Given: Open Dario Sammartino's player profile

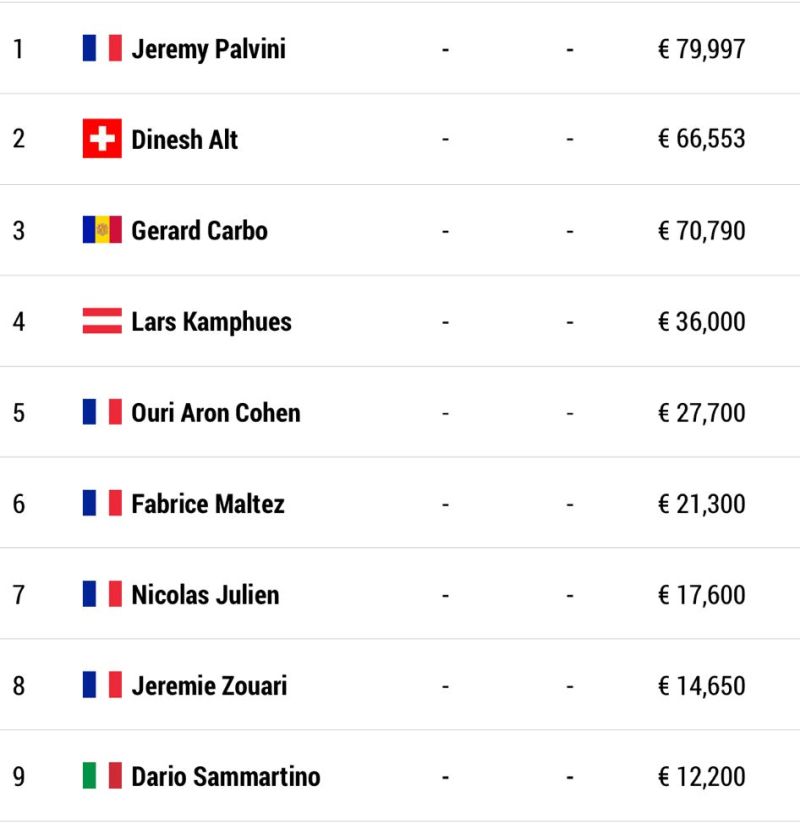Looking at the screenshot, I should click(226, 777).
